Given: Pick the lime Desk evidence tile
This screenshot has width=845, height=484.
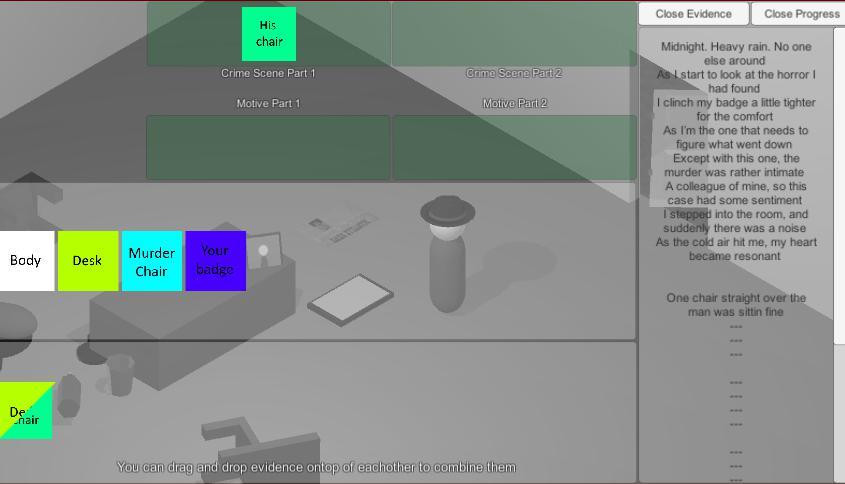Looking at the screenshot, I should point(88,261).
